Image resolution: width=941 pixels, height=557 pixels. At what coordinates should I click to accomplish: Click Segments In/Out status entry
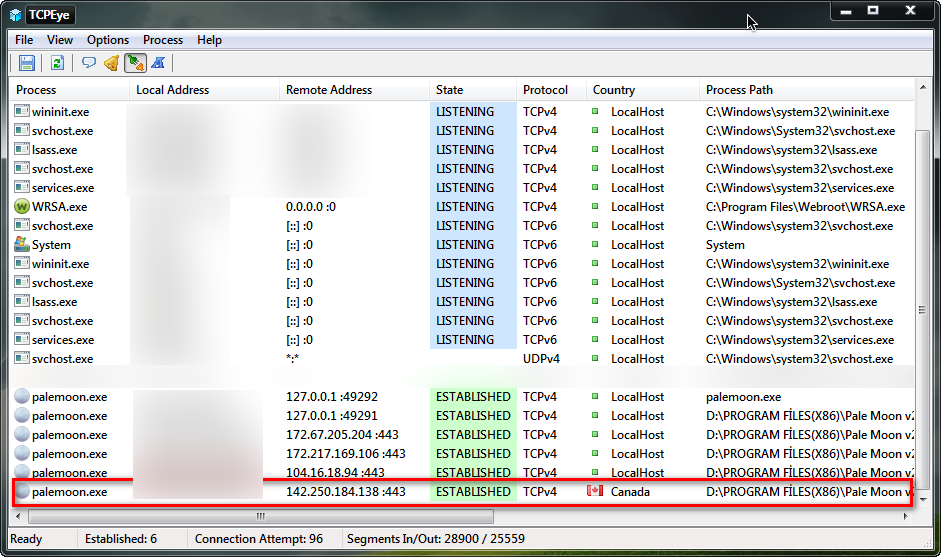(x=436, y=538)
